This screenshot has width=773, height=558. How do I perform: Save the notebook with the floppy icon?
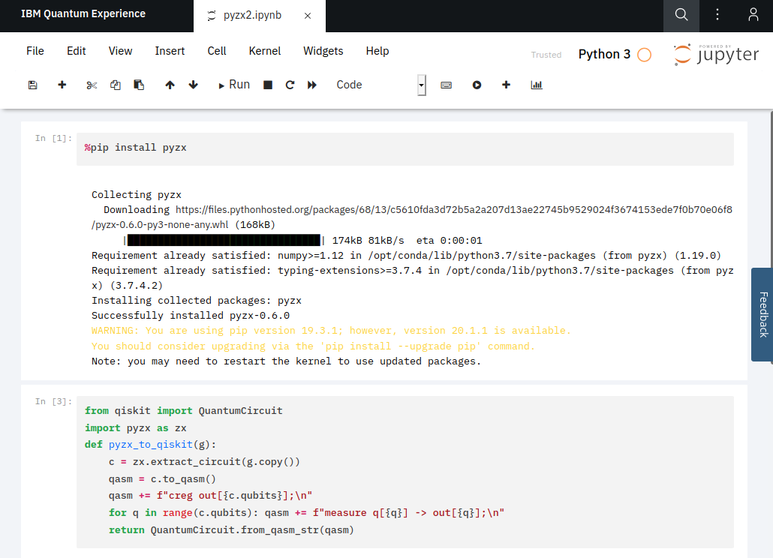pyautogui.click(x=33, y=85)
